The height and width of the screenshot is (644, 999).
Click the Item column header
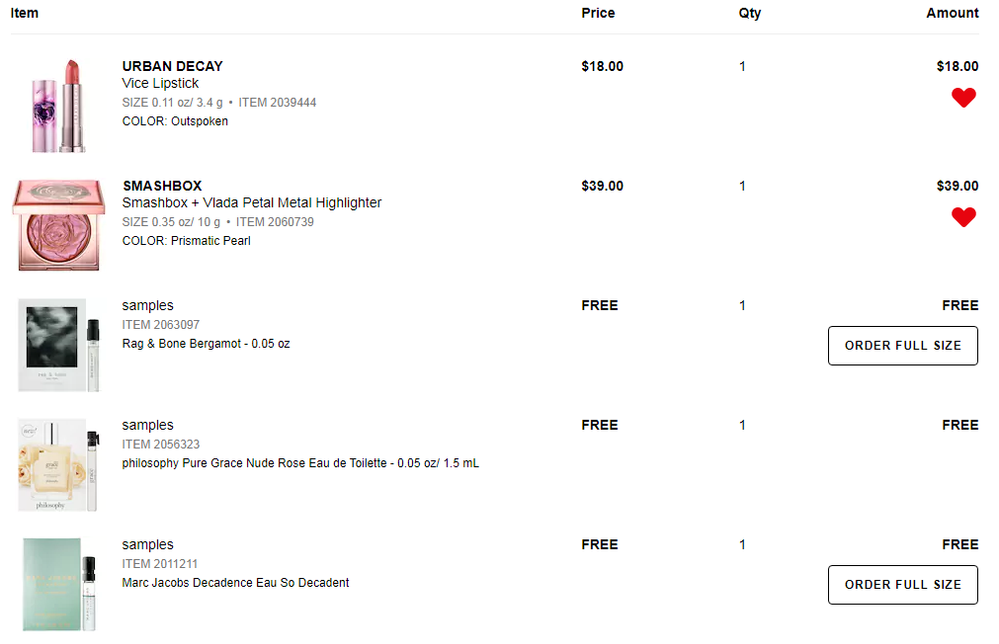coord(24,13)
